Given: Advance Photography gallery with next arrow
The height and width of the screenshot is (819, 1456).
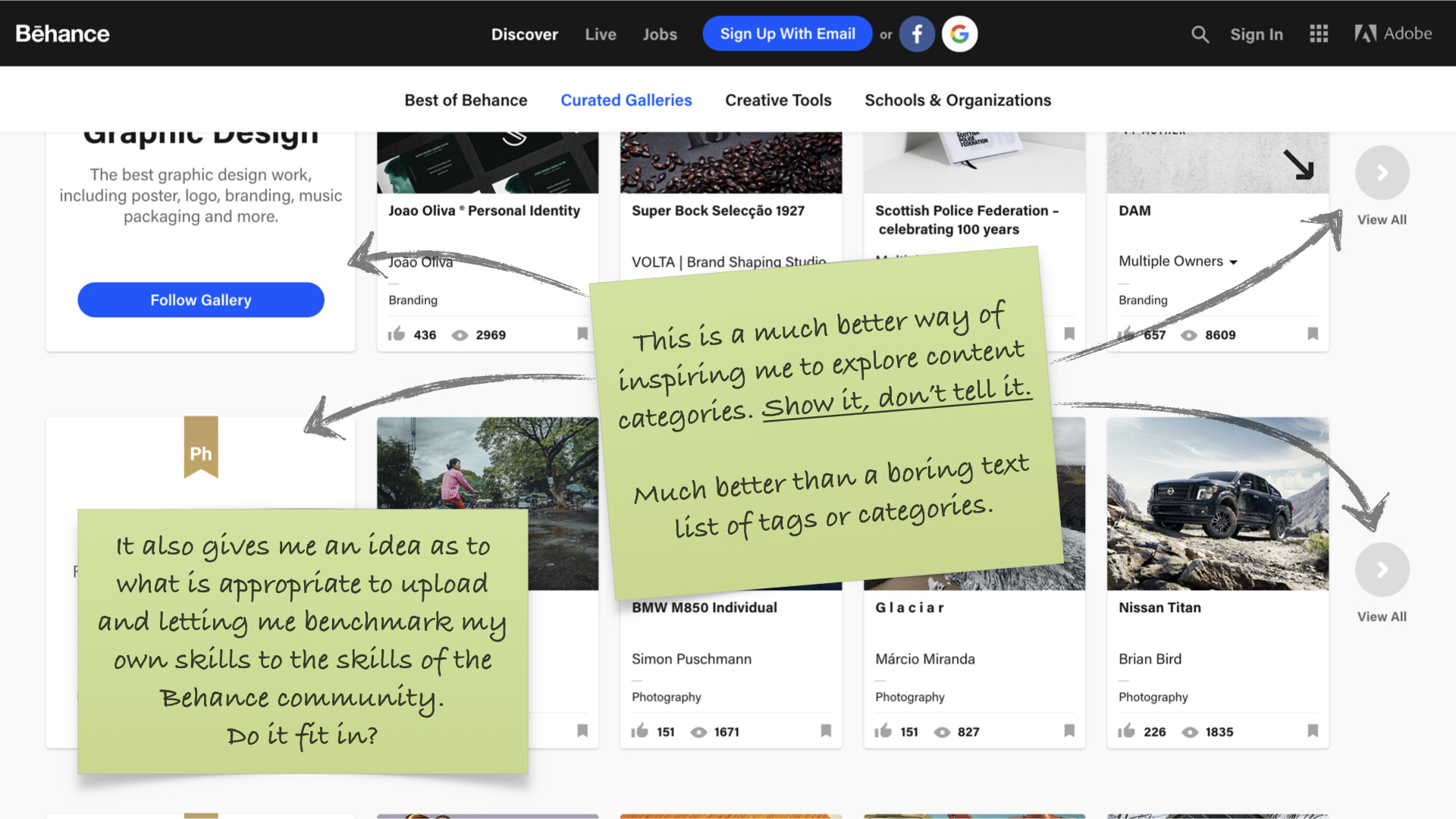Looking at the screenshot, I should click(1382, 570).
